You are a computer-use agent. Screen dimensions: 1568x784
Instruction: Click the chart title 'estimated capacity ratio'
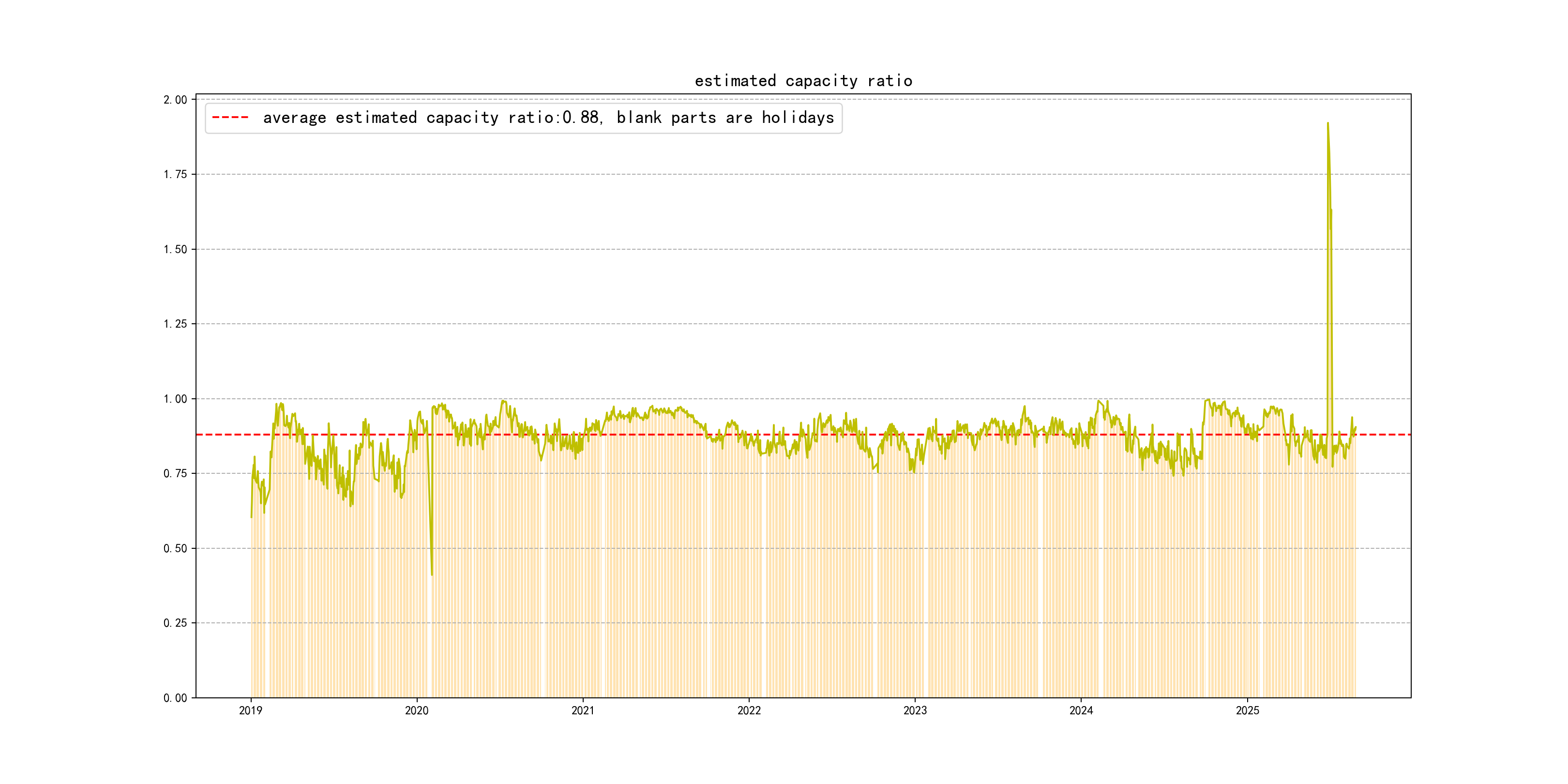point(803,81)
